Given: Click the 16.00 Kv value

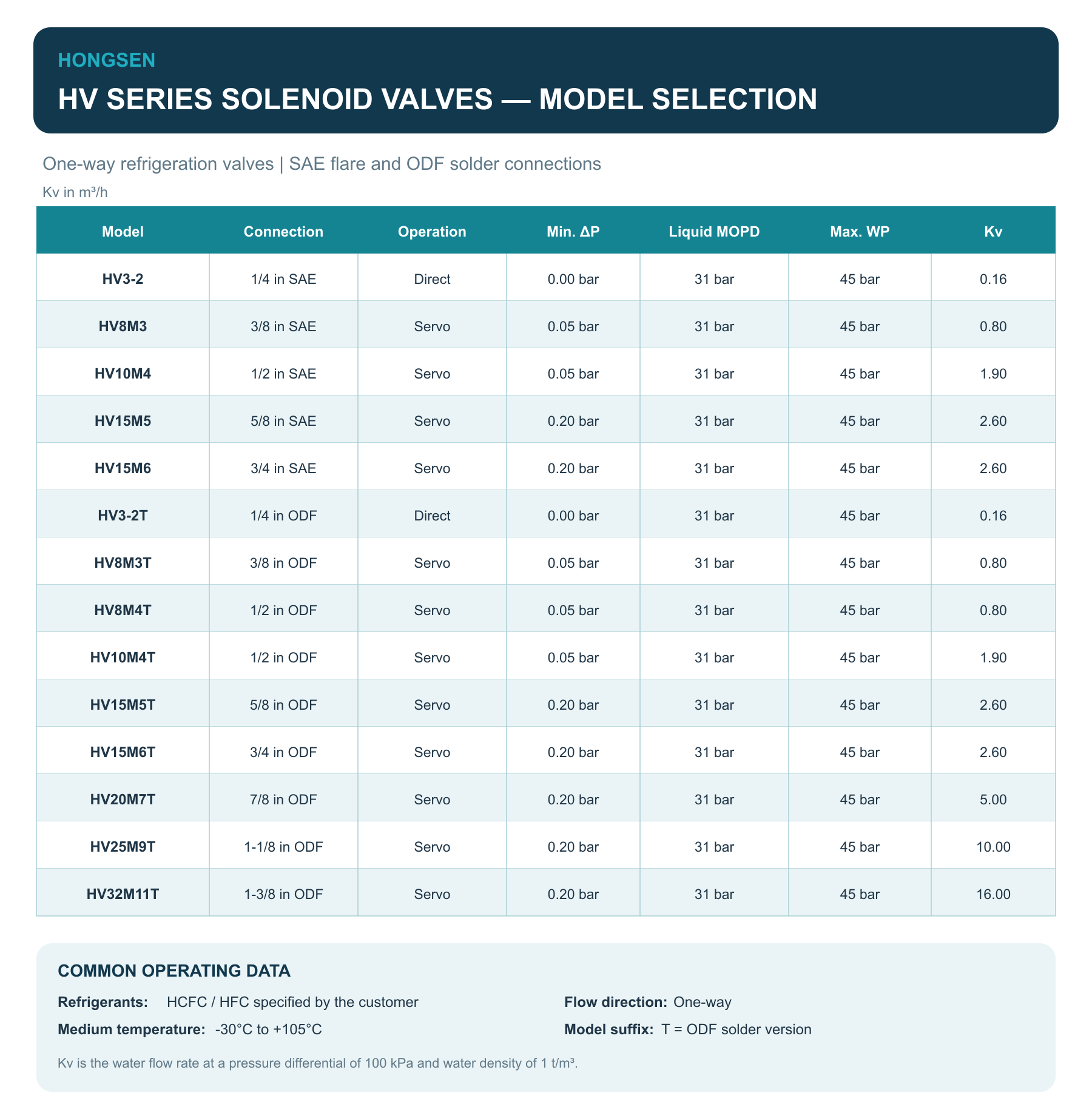Looking at the screenshot, I should 993,894.
